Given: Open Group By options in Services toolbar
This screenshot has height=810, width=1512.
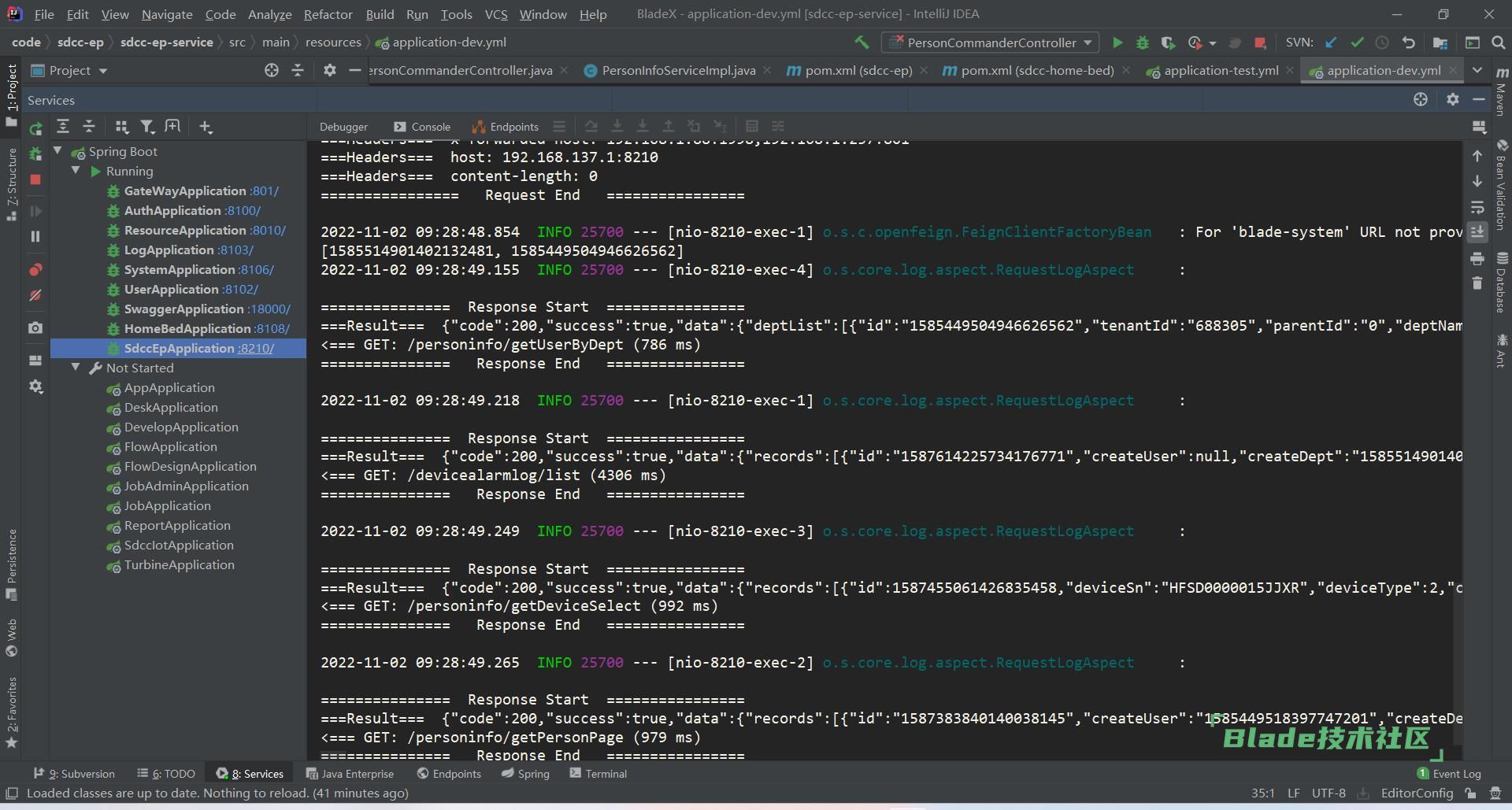Looking at the screenshot, I should pyautogui.click(x=121, y=127).
